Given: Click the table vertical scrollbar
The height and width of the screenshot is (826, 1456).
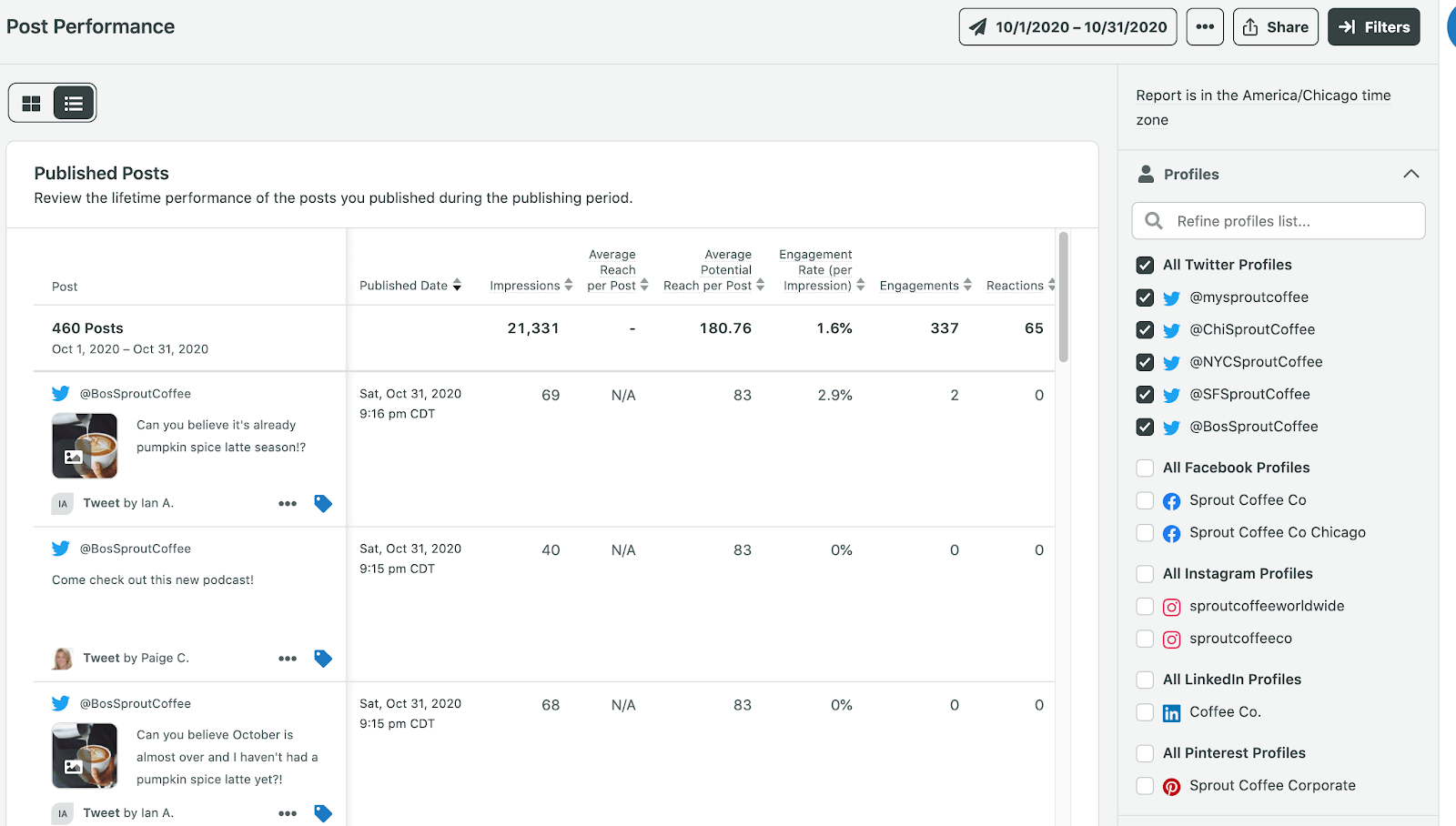Looking at the screenshot, I should pos(1063,297).
